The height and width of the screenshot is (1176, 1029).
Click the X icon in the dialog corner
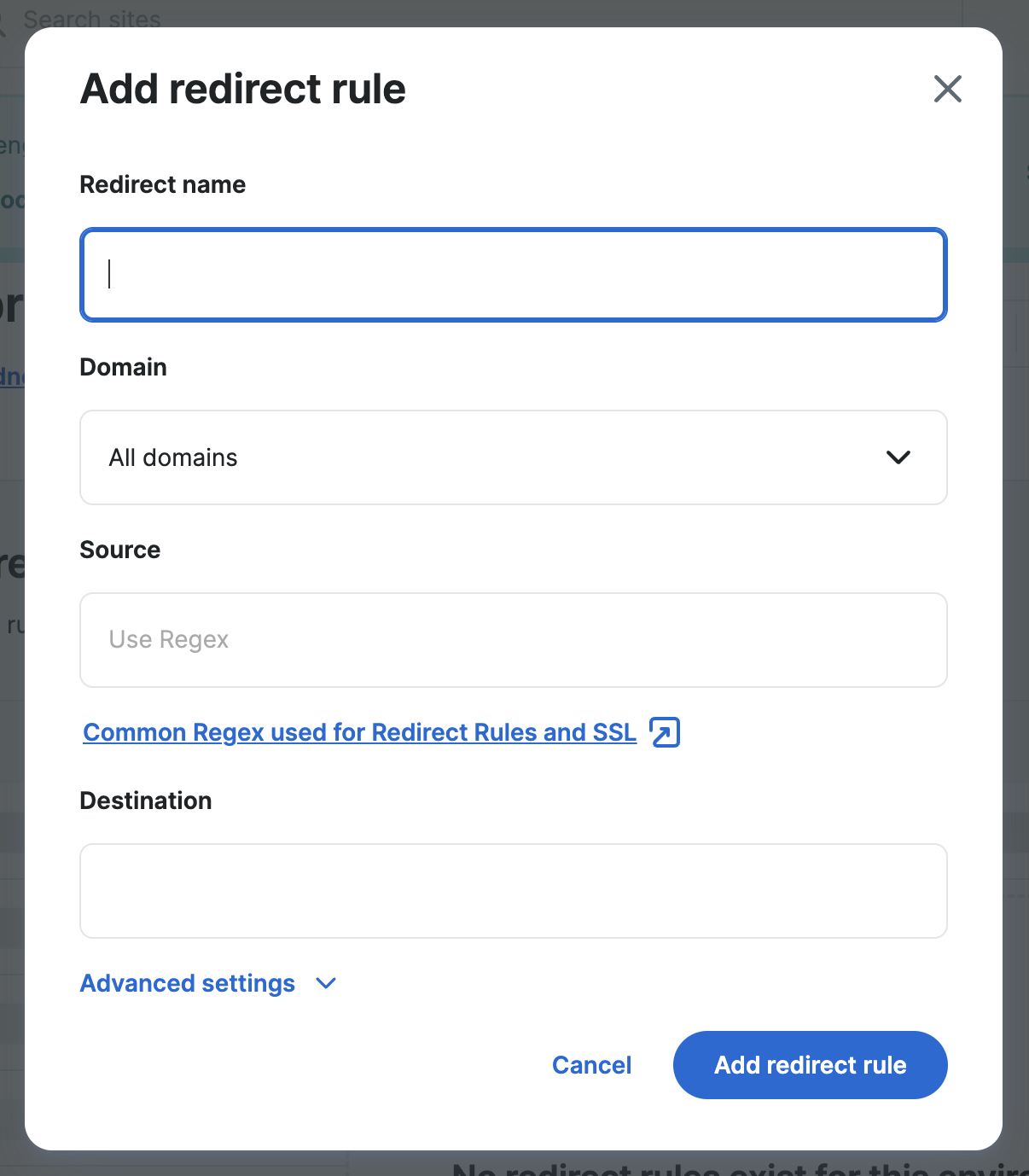click(947, 89)
